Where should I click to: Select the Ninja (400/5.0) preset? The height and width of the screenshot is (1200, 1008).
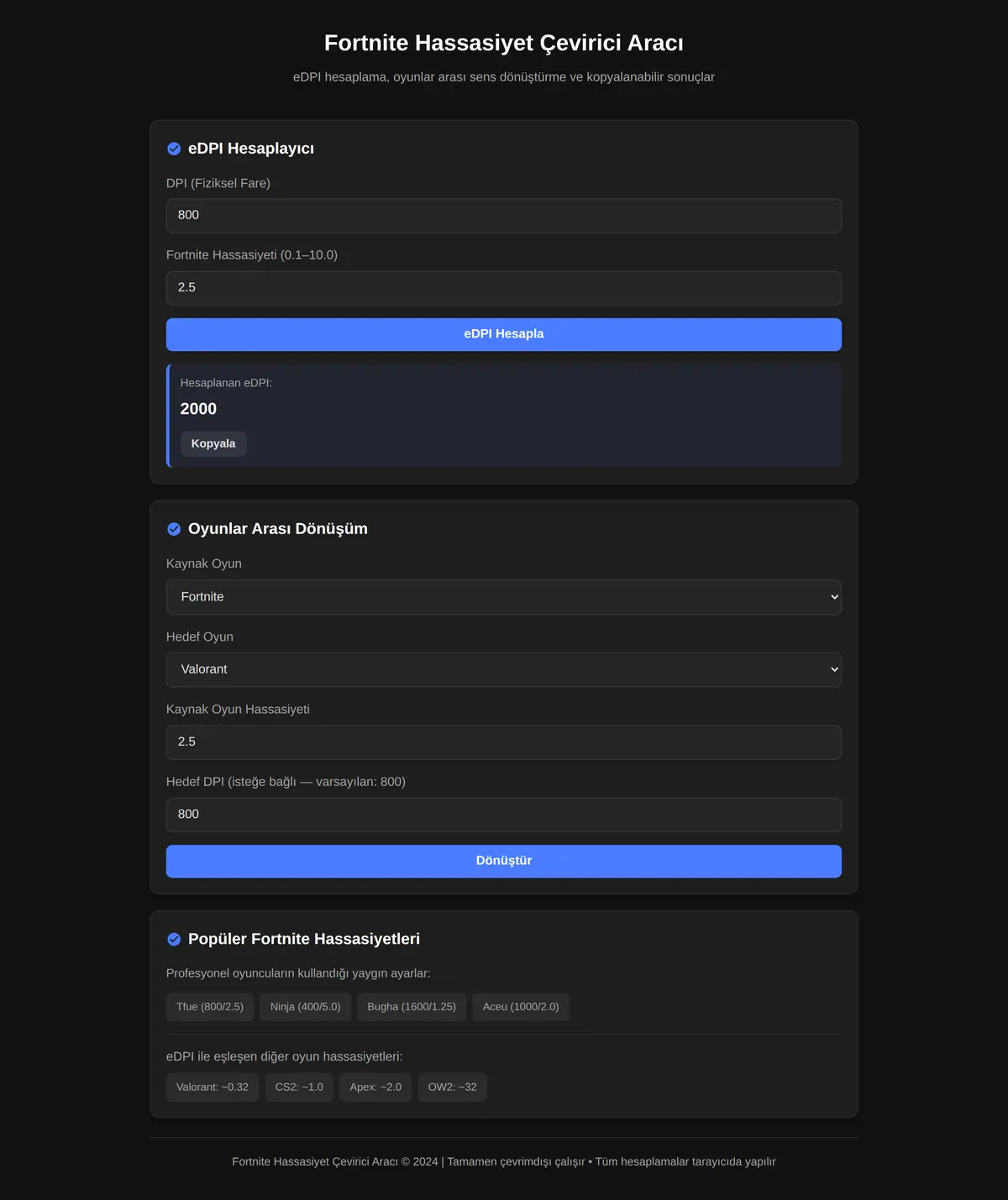point(306,1007)
